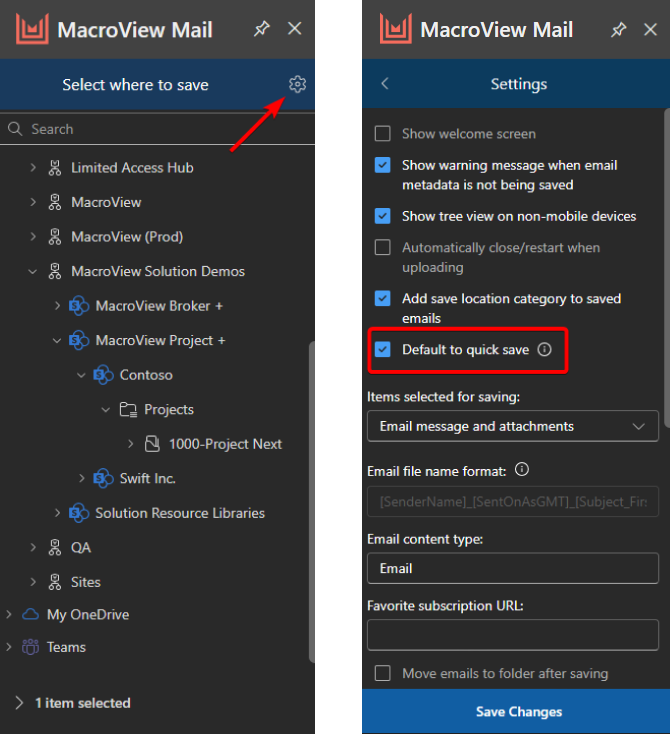
Task: Pin the Settings pane
Action: [618, 30]
